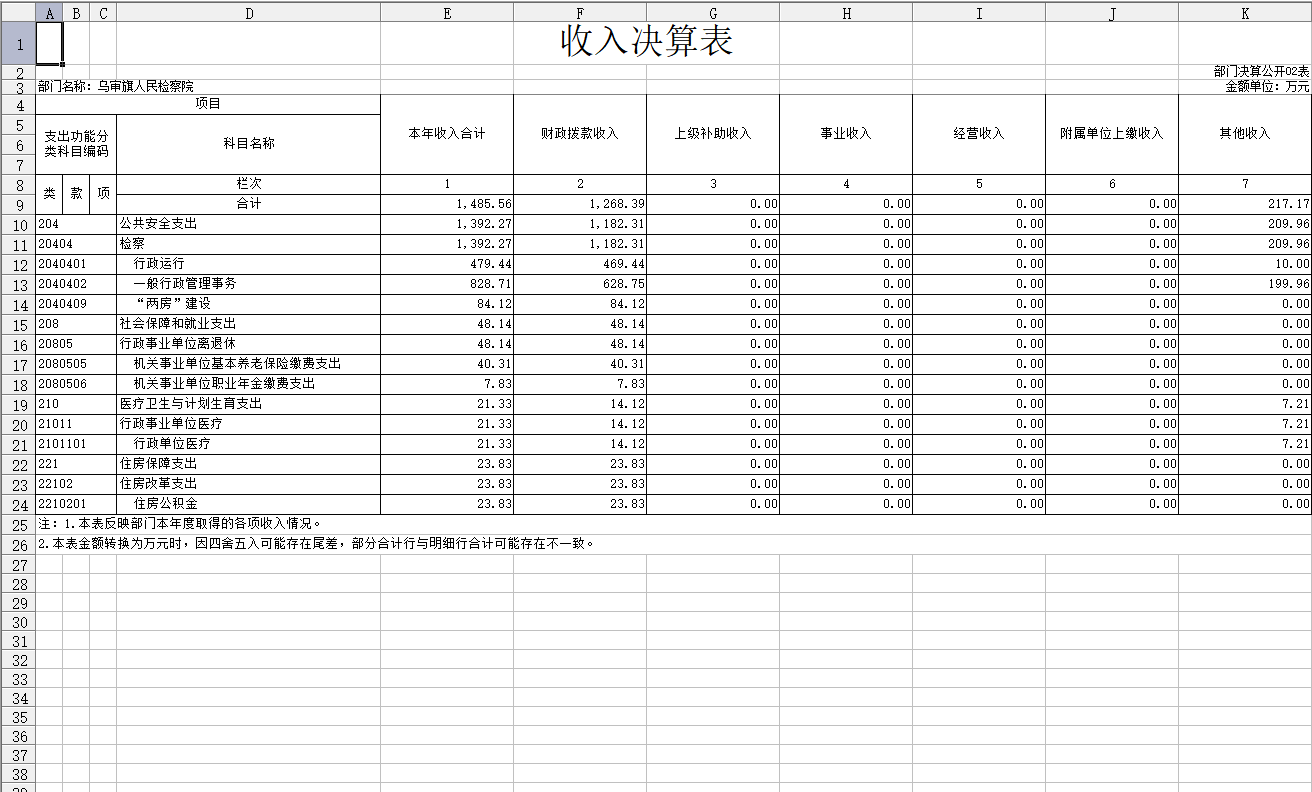Click the cell 社会保障和就业支出
The image size is (1312, 792).
pyautogui.click(x=249, y=324)
